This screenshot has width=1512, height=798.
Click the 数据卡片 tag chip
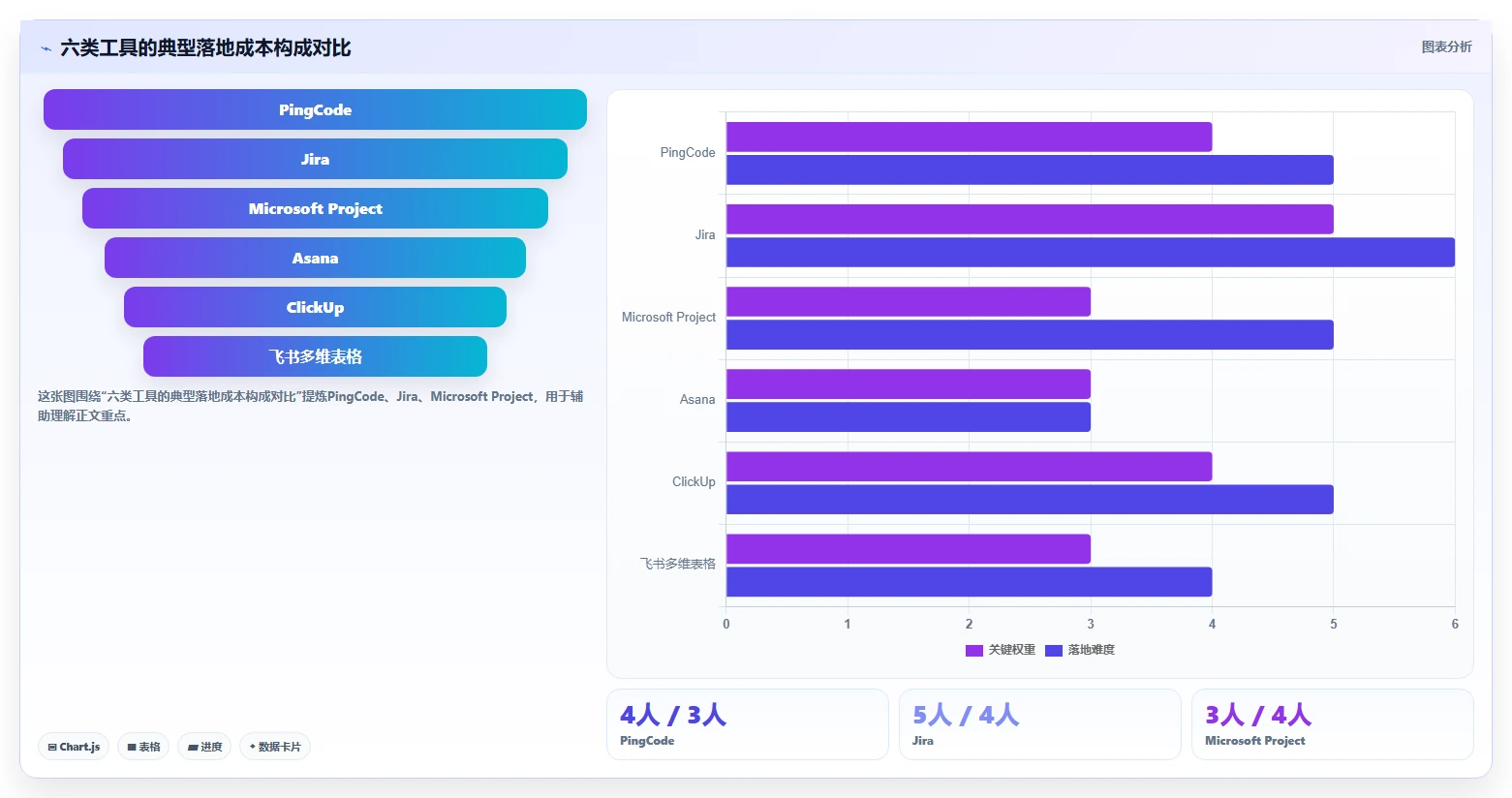[x=275, y=747]
